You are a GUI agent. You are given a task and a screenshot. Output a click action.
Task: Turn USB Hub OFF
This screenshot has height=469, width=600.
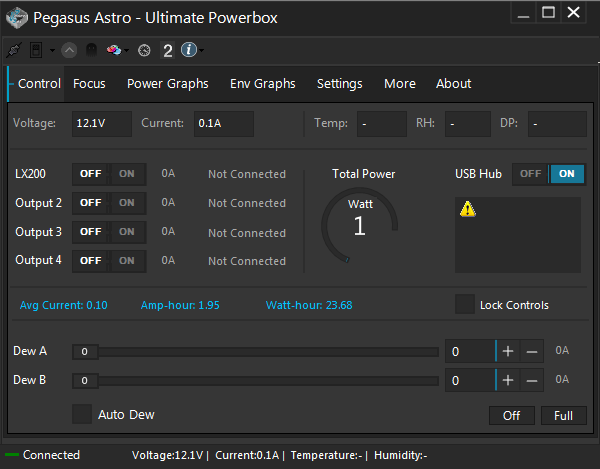pyautogui.click(x=530, y=174)
